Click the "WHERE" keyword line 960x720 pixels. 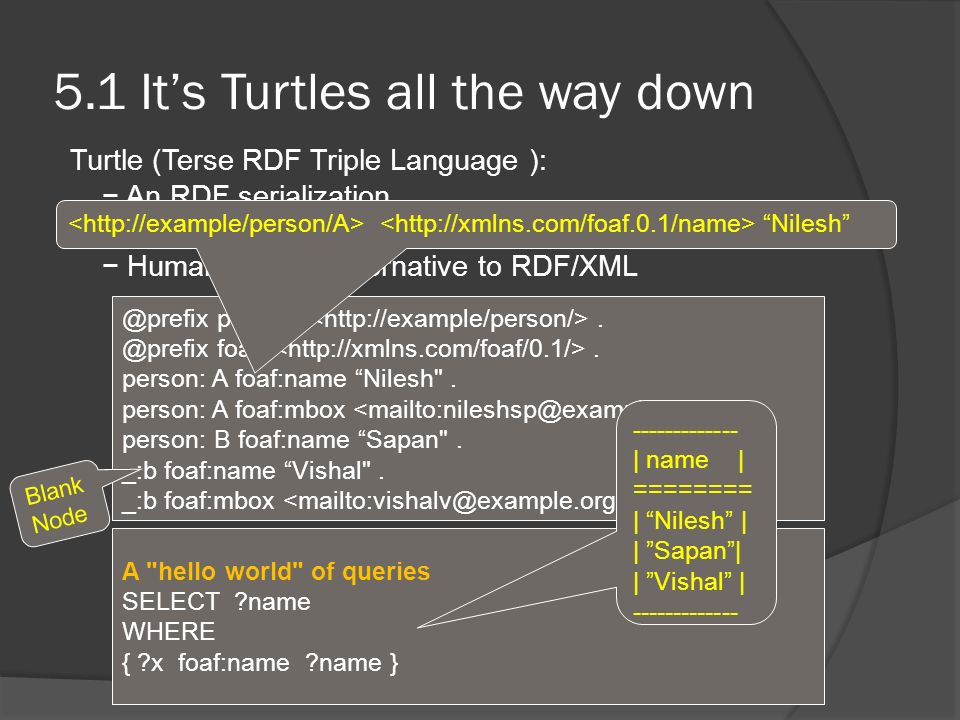coord(168,632)
